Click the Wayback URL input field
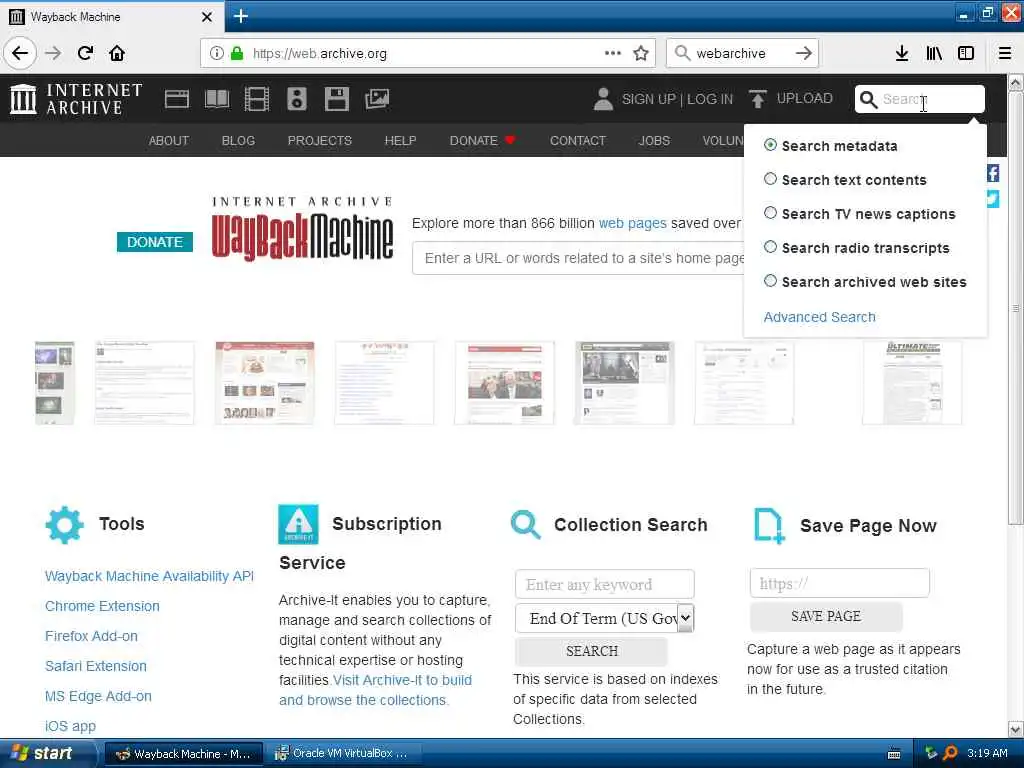This screenshot has height=768, width=1024. (579, 258)
